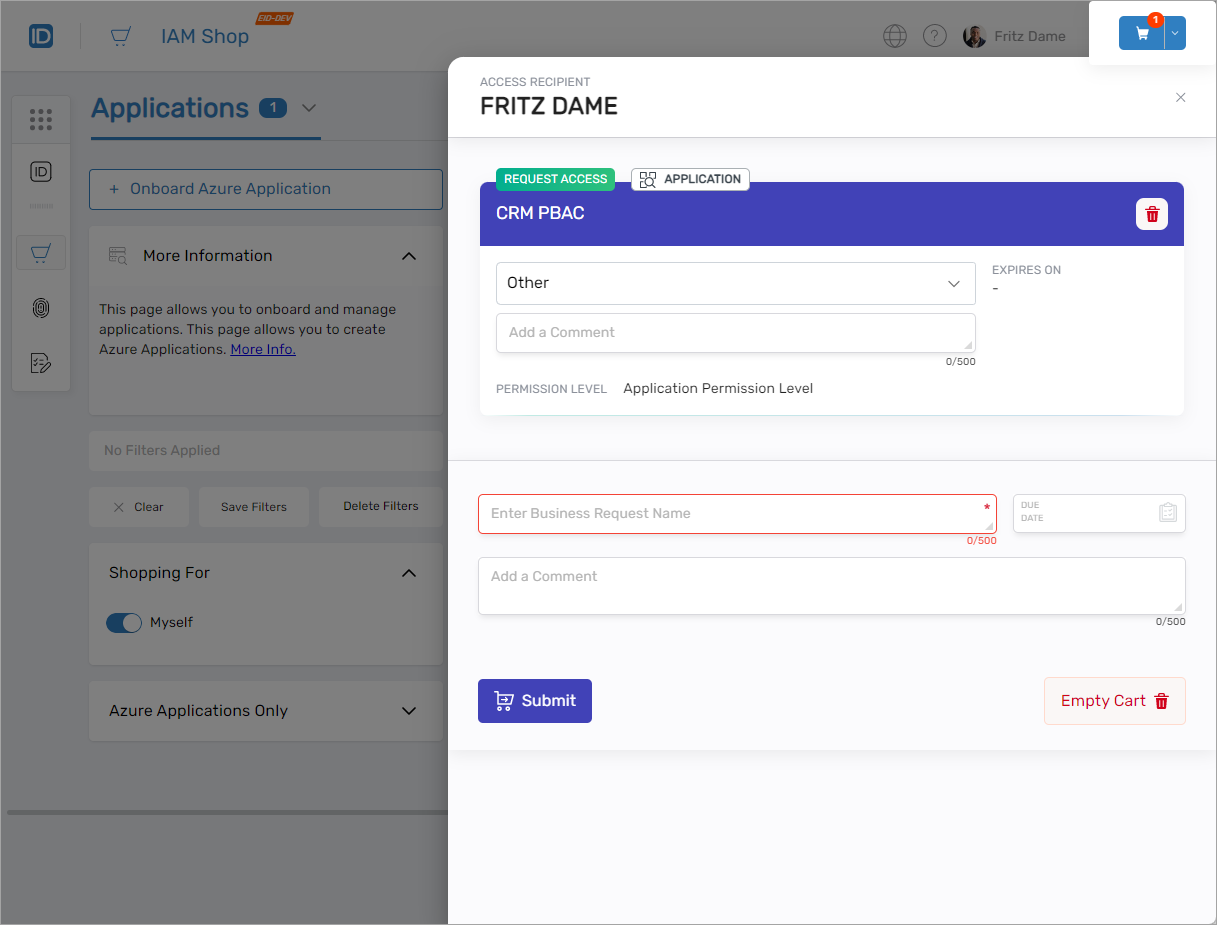The width and height of the screenshot is (1217, 925).
Task: Click the fingerprint icon in sidebar
Action: point(41,308)
